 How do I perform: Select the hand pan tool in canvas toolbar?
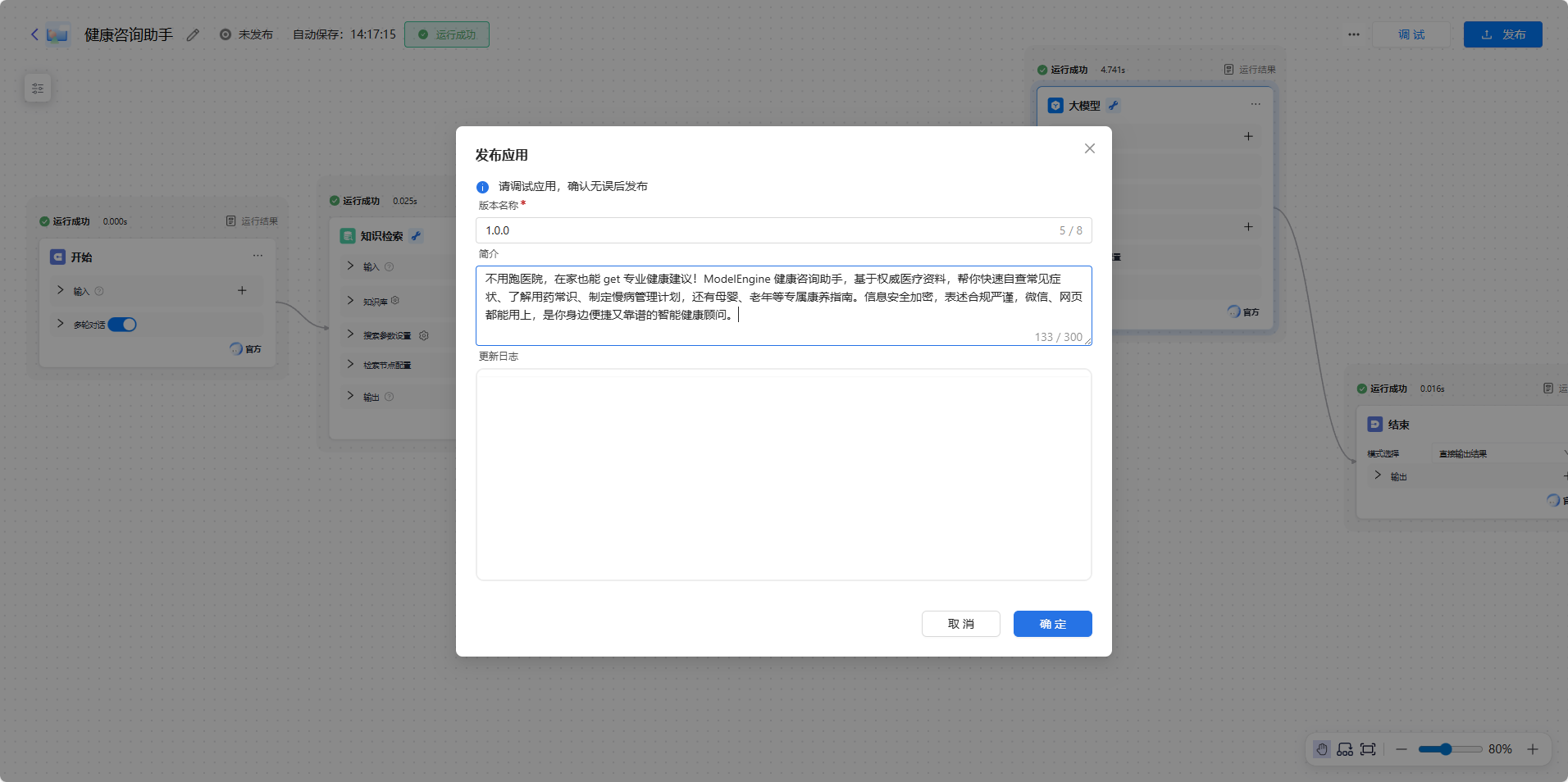pos(1321,748)
